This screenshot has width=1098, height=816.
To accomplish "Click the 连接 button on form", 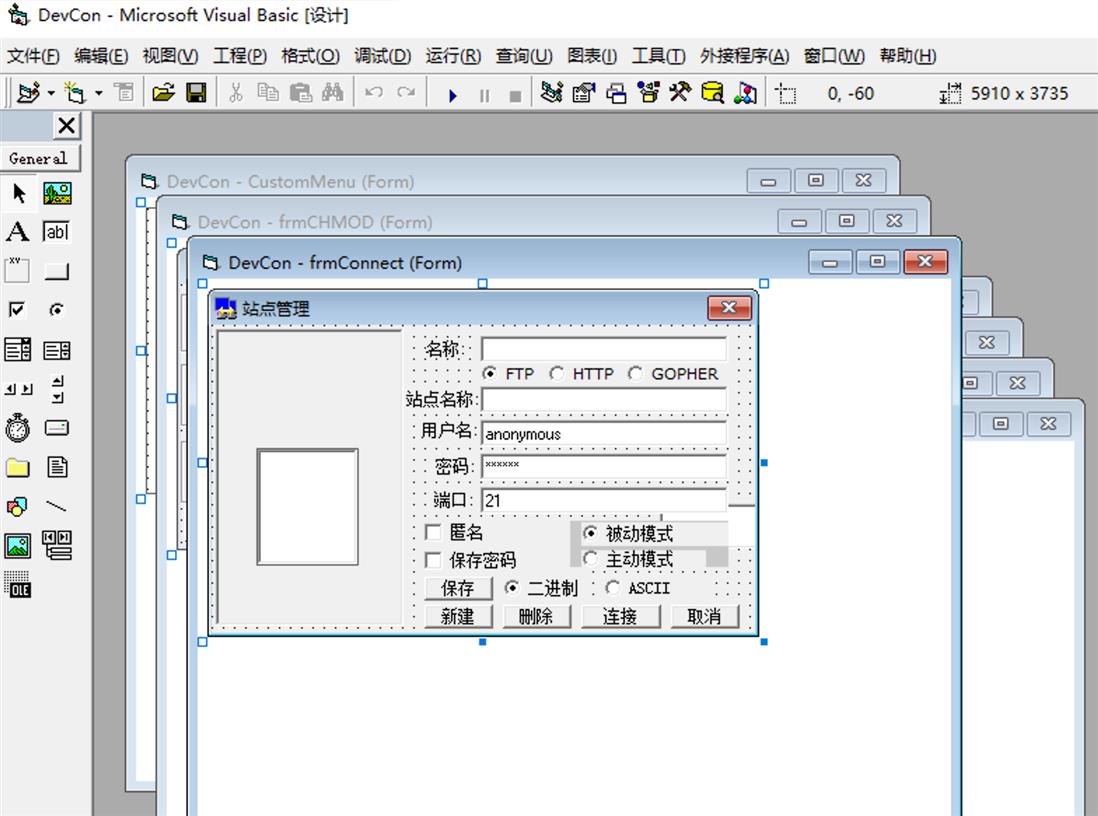I will point(620,616).
